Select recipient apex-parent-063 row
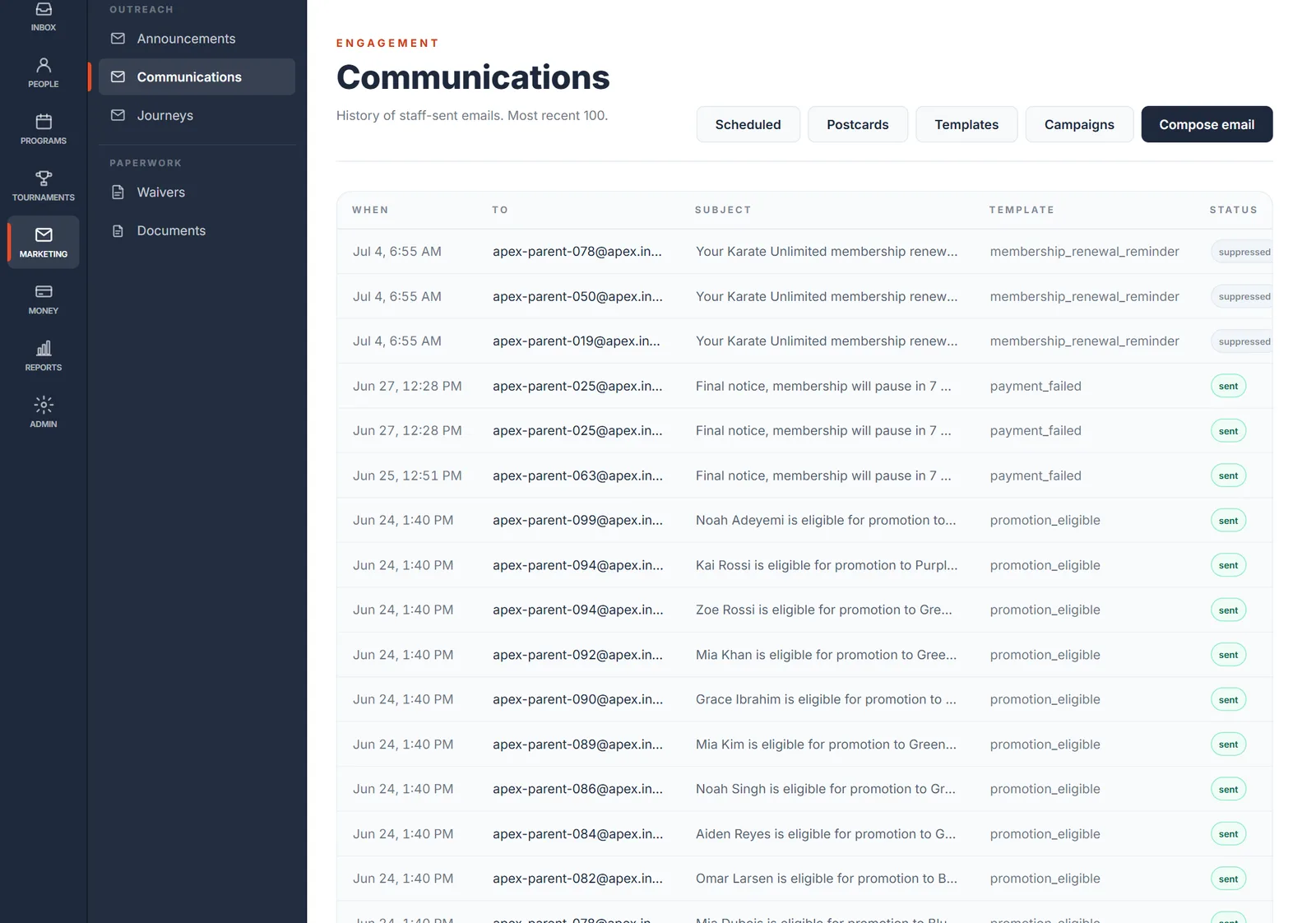 point(577,475)
